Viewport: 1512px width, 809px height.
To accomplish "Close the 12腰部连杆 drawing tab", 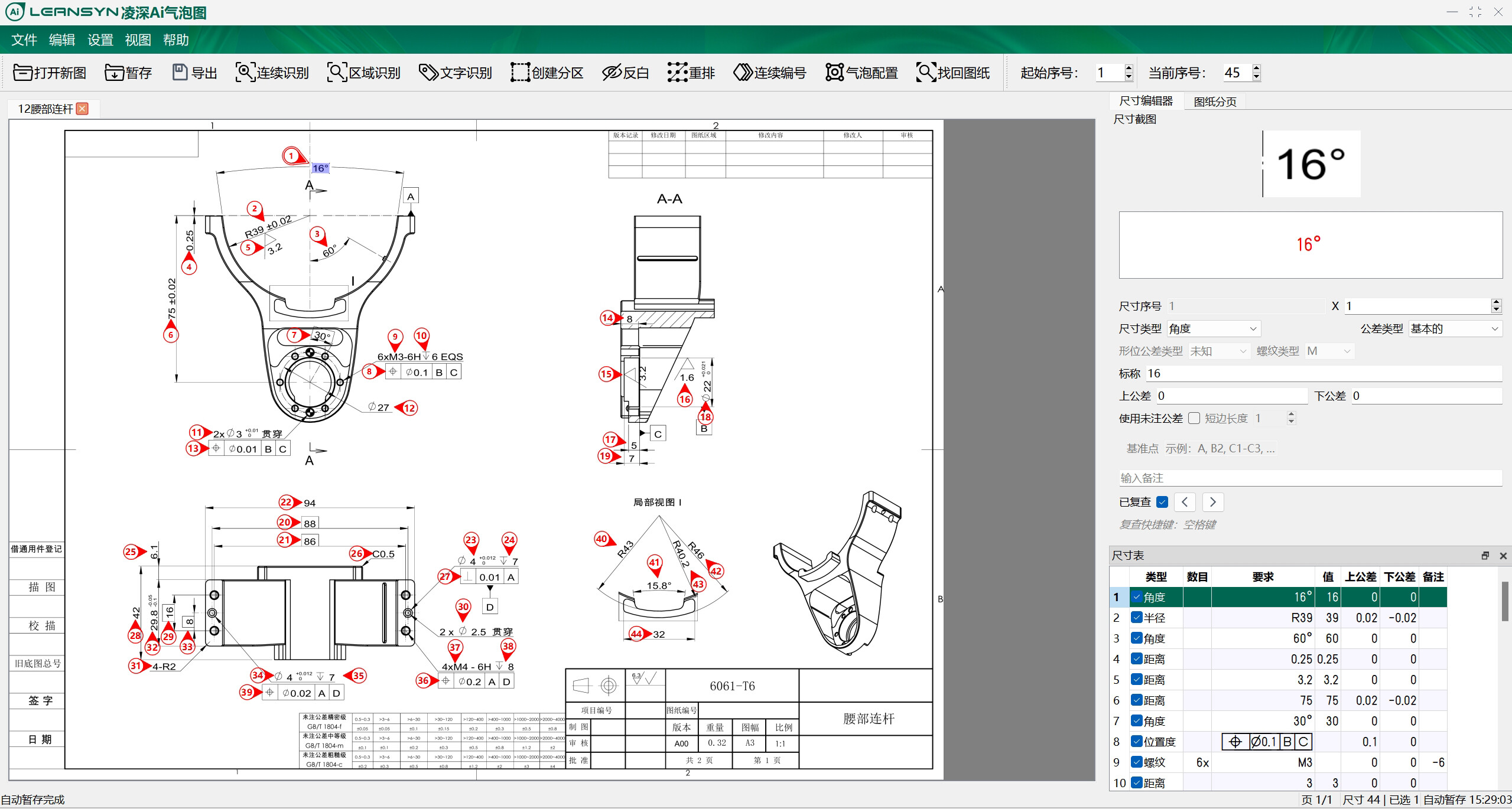I will tap(83, 109).
